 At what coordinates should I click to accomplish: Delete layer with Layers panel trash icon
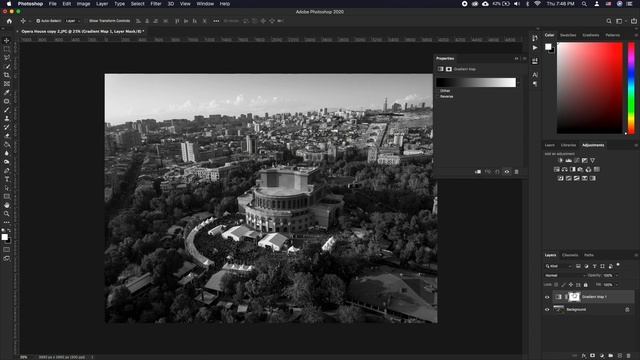629,356
